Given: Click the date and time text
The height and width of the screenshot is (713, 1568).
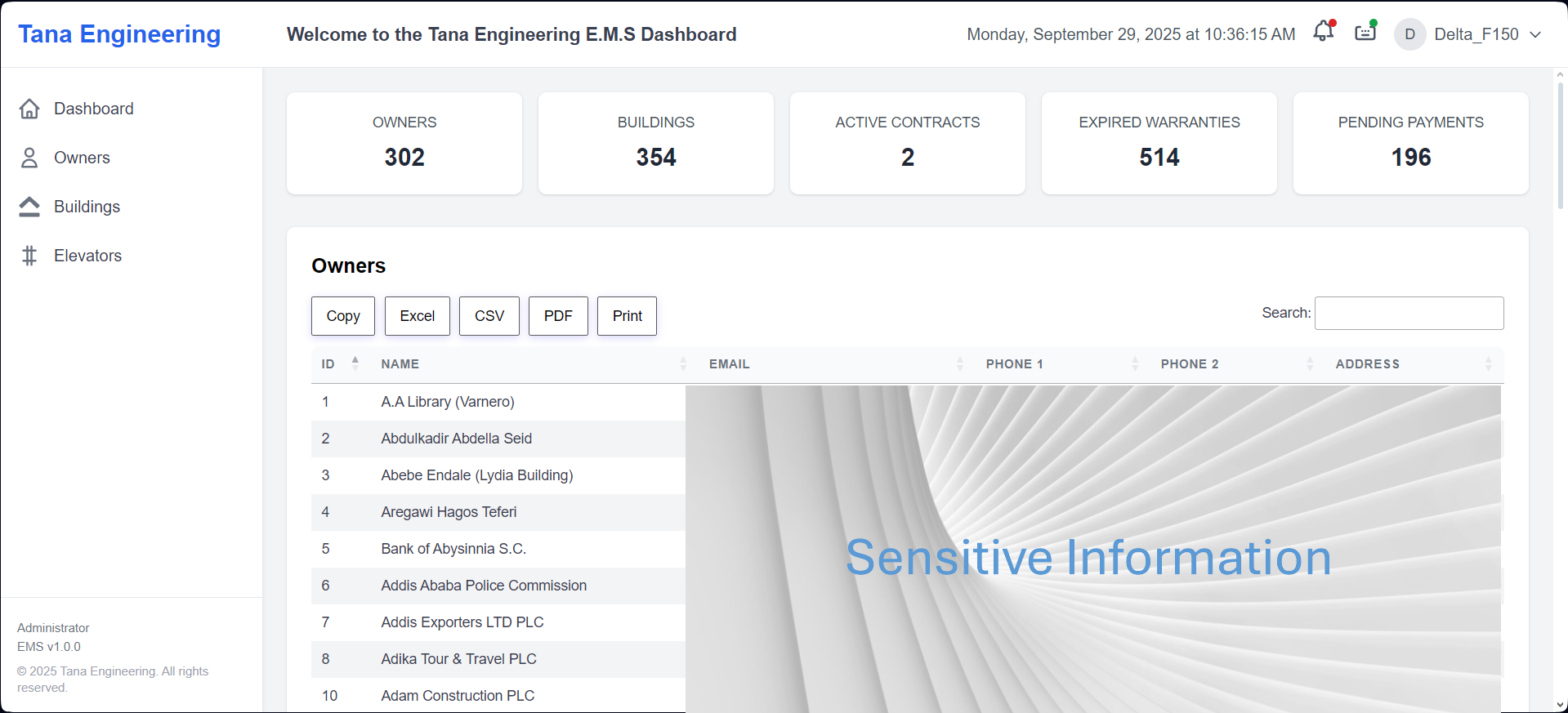Looking at the screenshot, I should click(x=1131, y=34).
